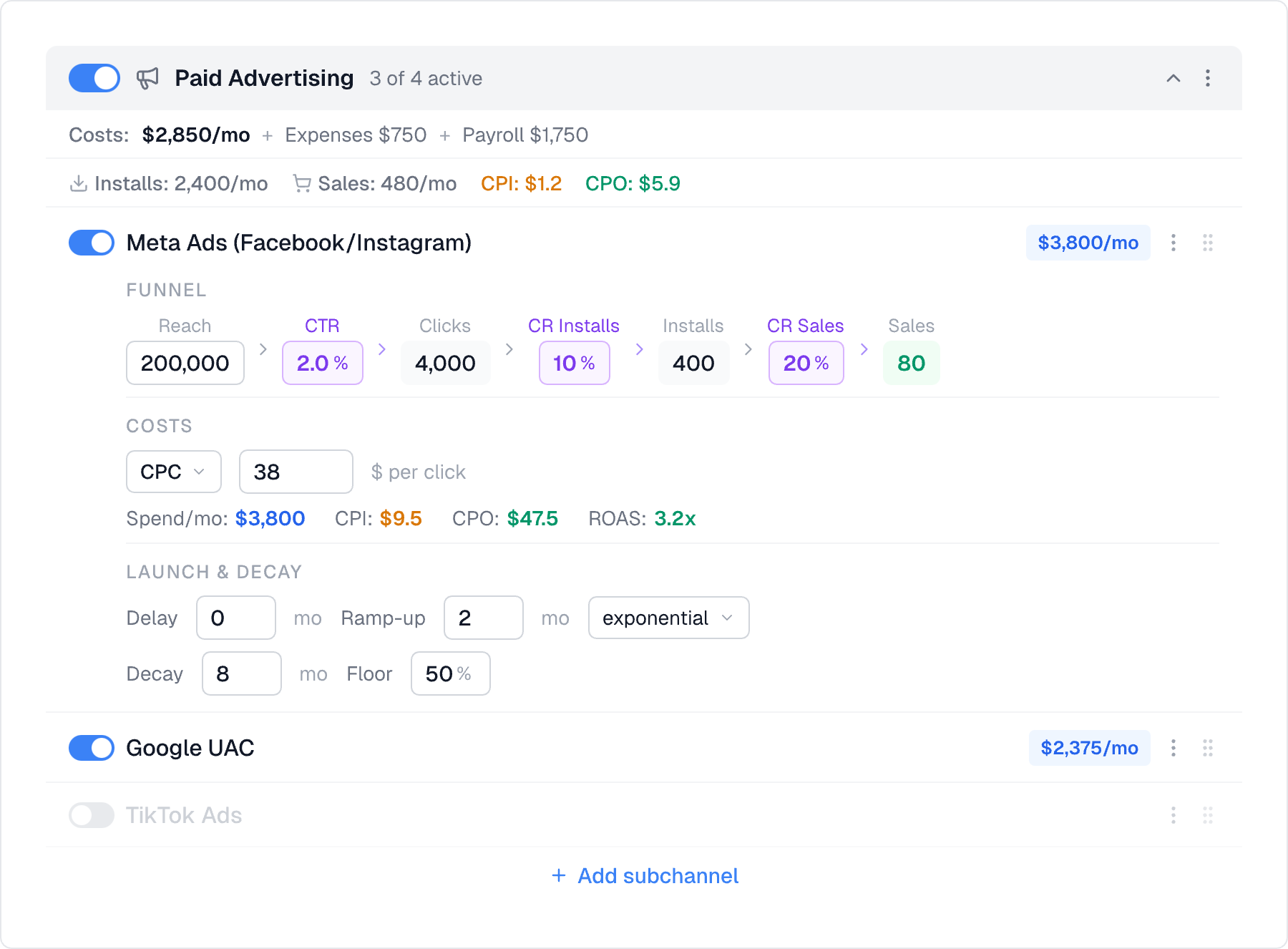Image resolution: width=1288 pixels, height=949 pixels.
Task: Click the Sales shopping cart icon
Action: click(301, 182)
